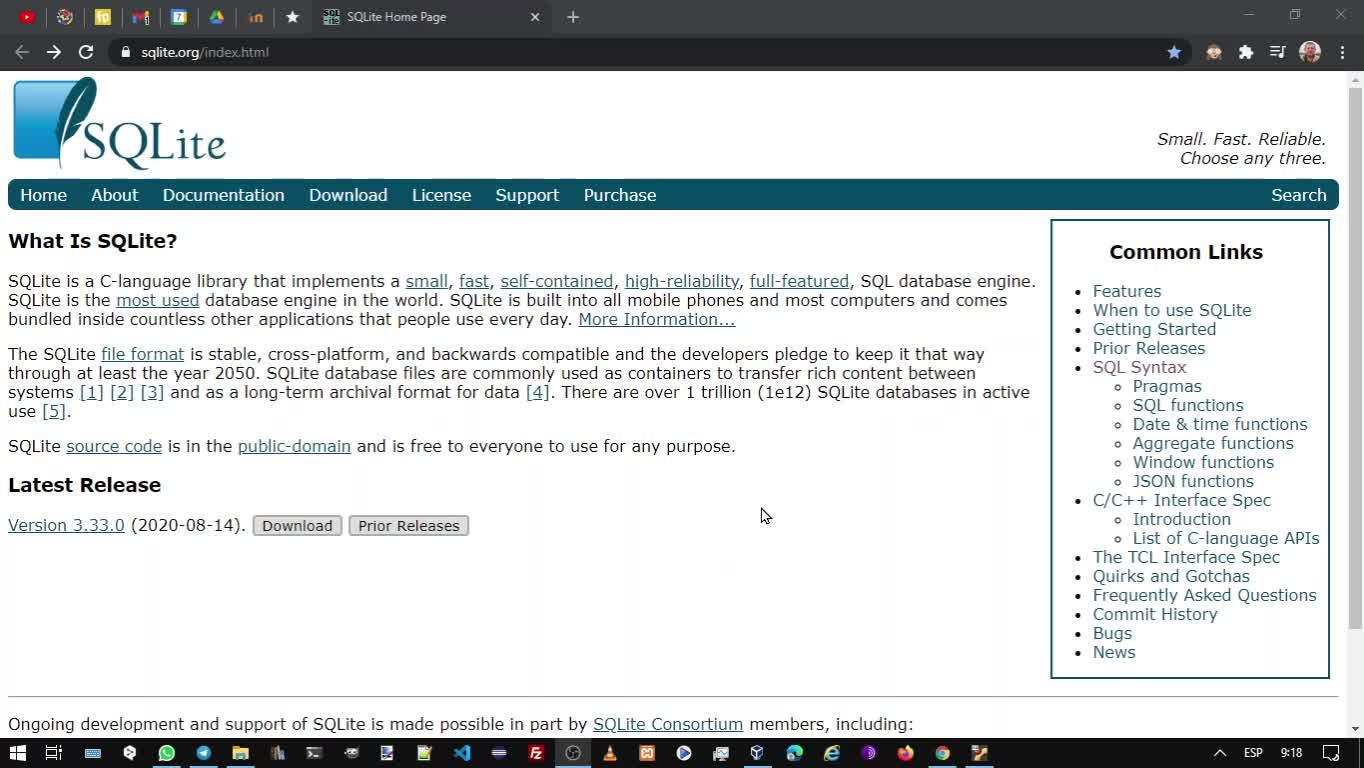
Task: Click the Prior Releases button
Action: click(x=409, y=526)
